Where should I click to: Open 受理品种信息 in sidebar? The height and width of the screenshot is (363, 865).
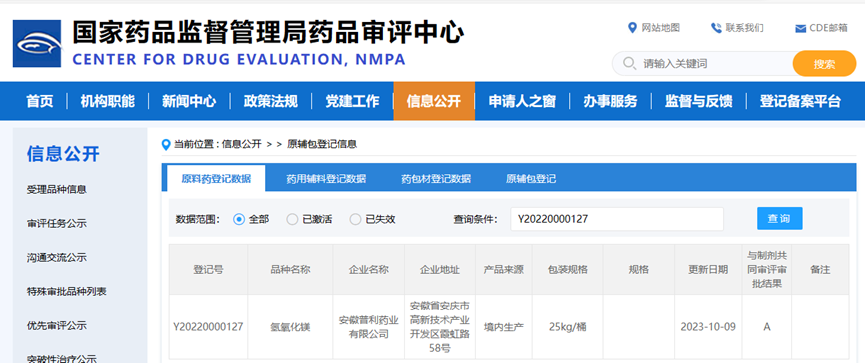pos(57,189)
